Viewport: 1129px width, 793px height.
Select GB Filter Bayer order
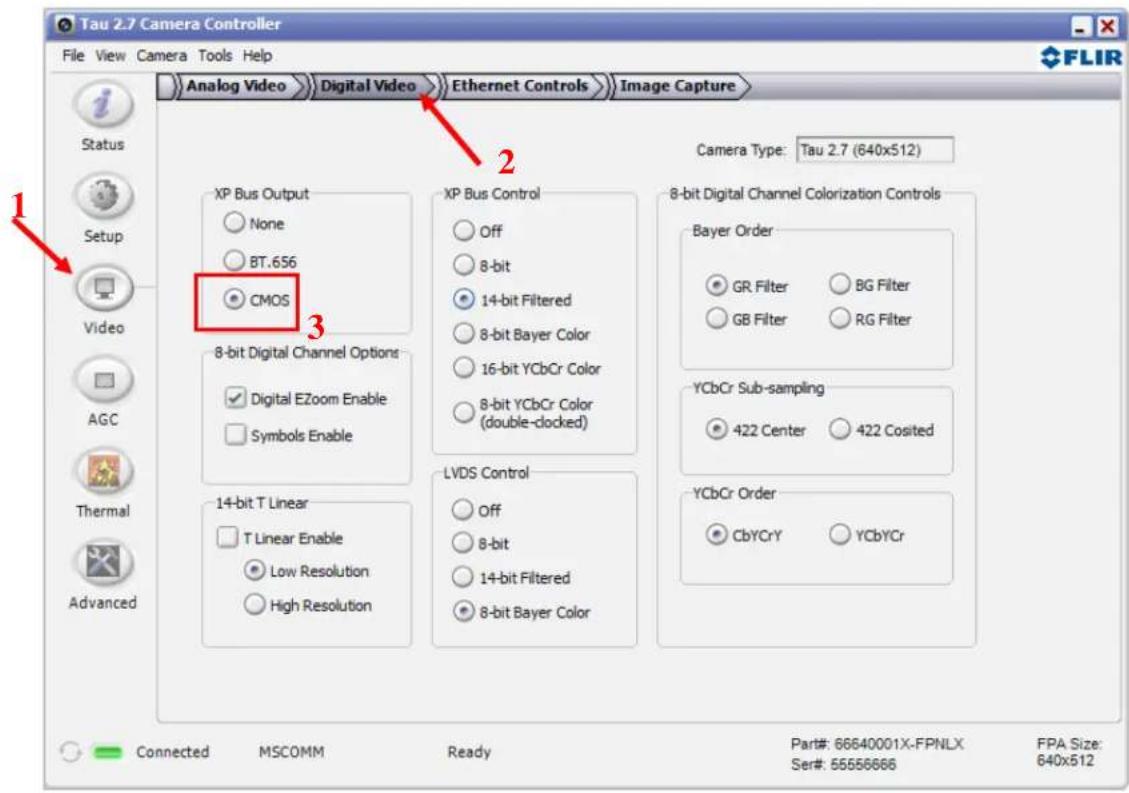click(x=747, y=319)
